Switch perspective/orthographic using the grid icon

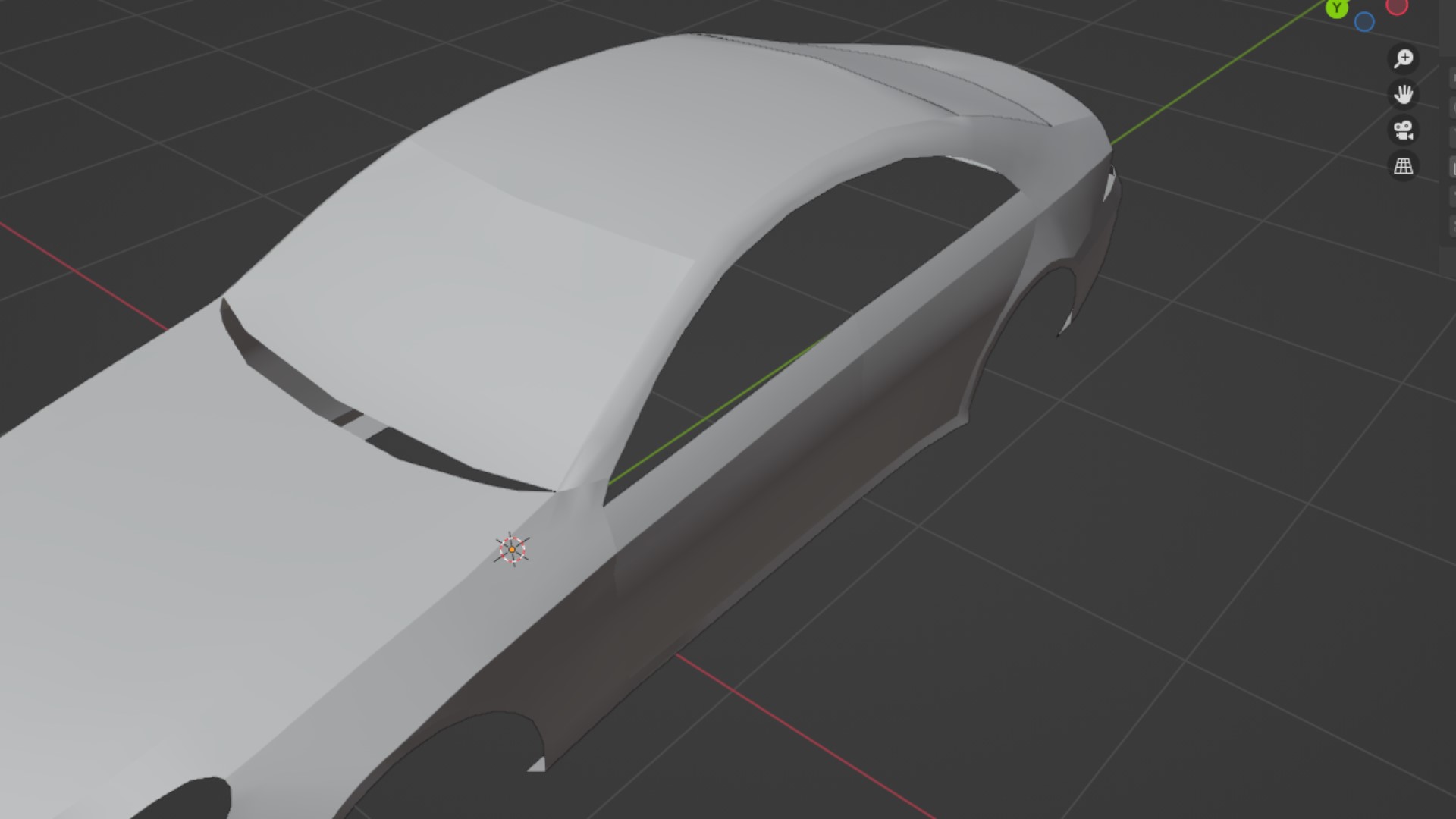pos(1403,166)
